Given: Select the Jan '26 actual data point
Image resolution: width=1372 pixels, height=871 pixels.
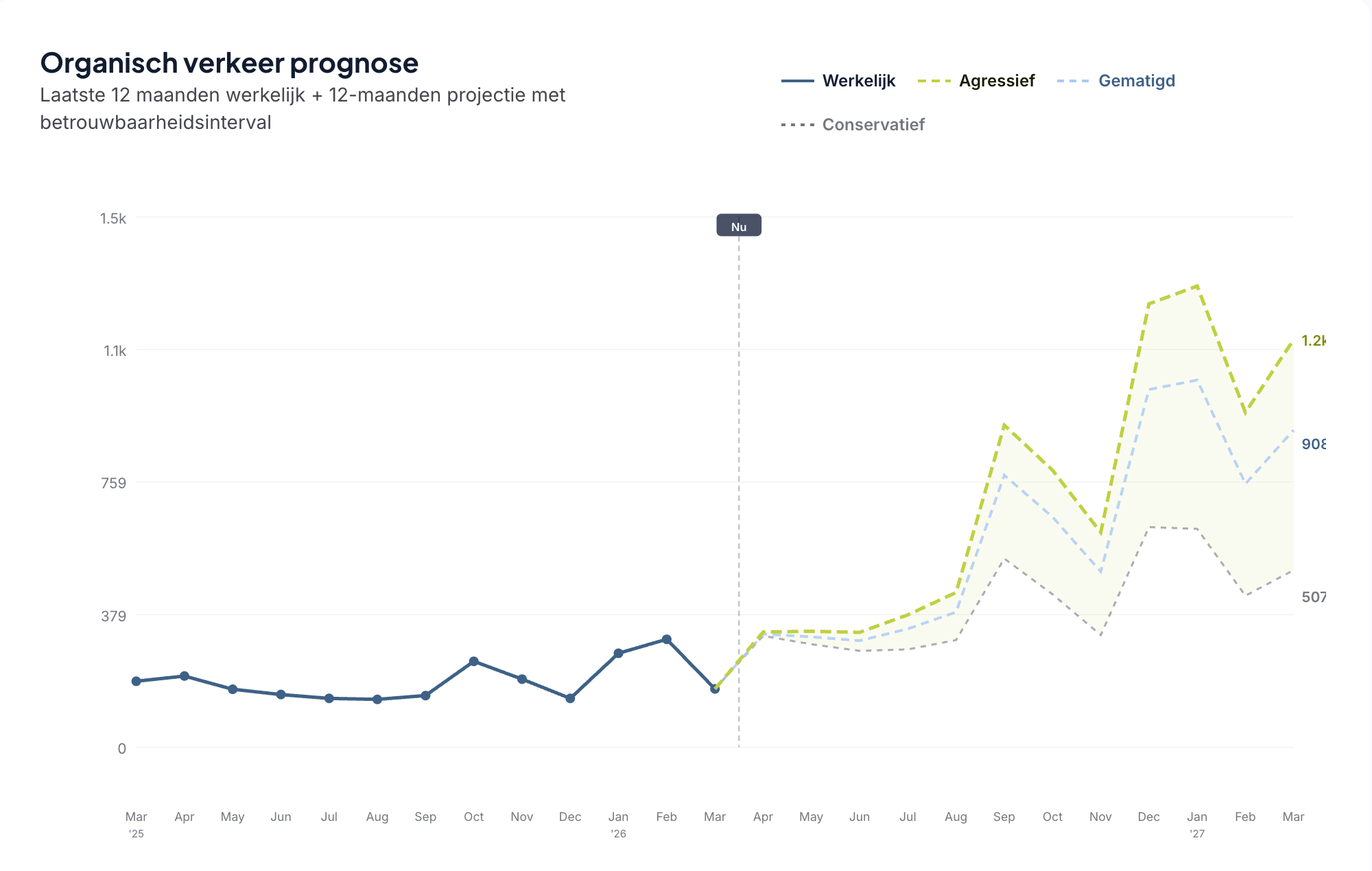Looking at the screenshot, I should [x=618, y=654].
